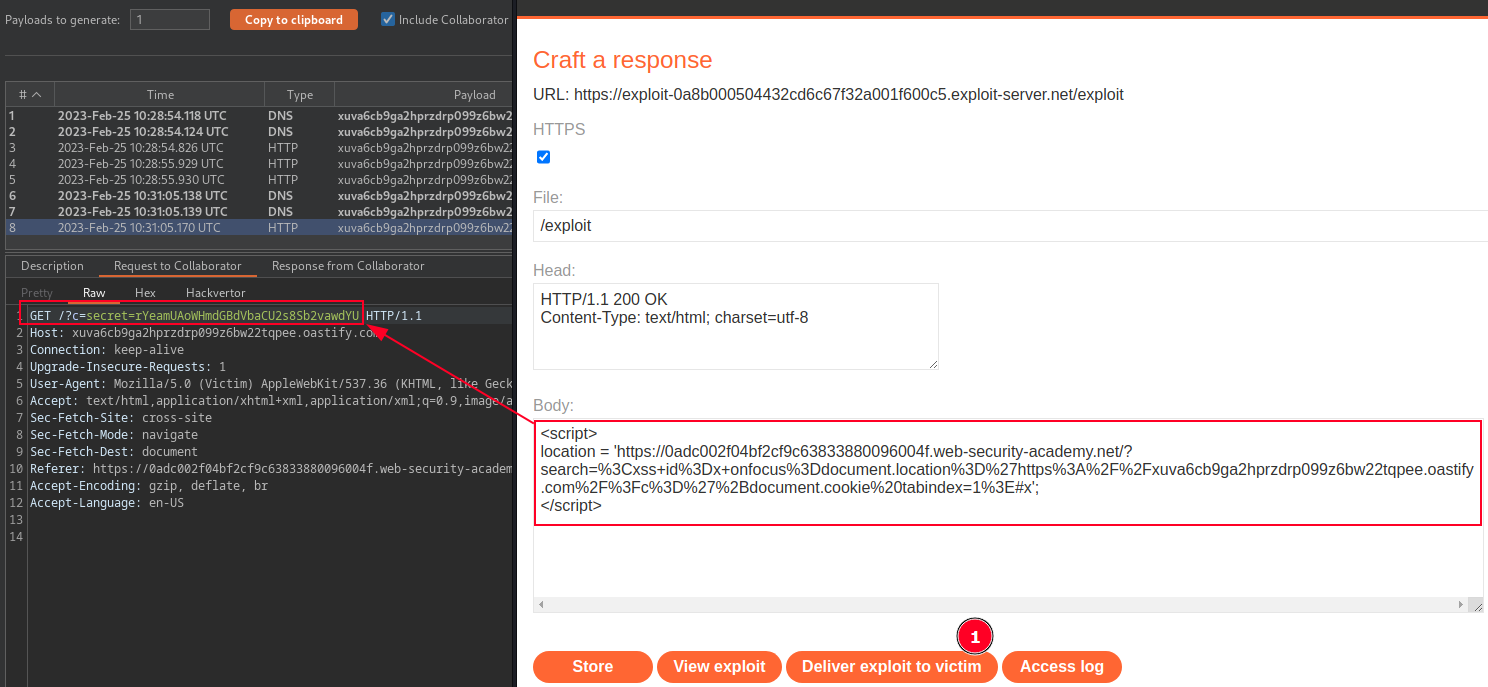Select the Raw view tab
Viewport: 1488px width, 687px height.
pos(94,293)
